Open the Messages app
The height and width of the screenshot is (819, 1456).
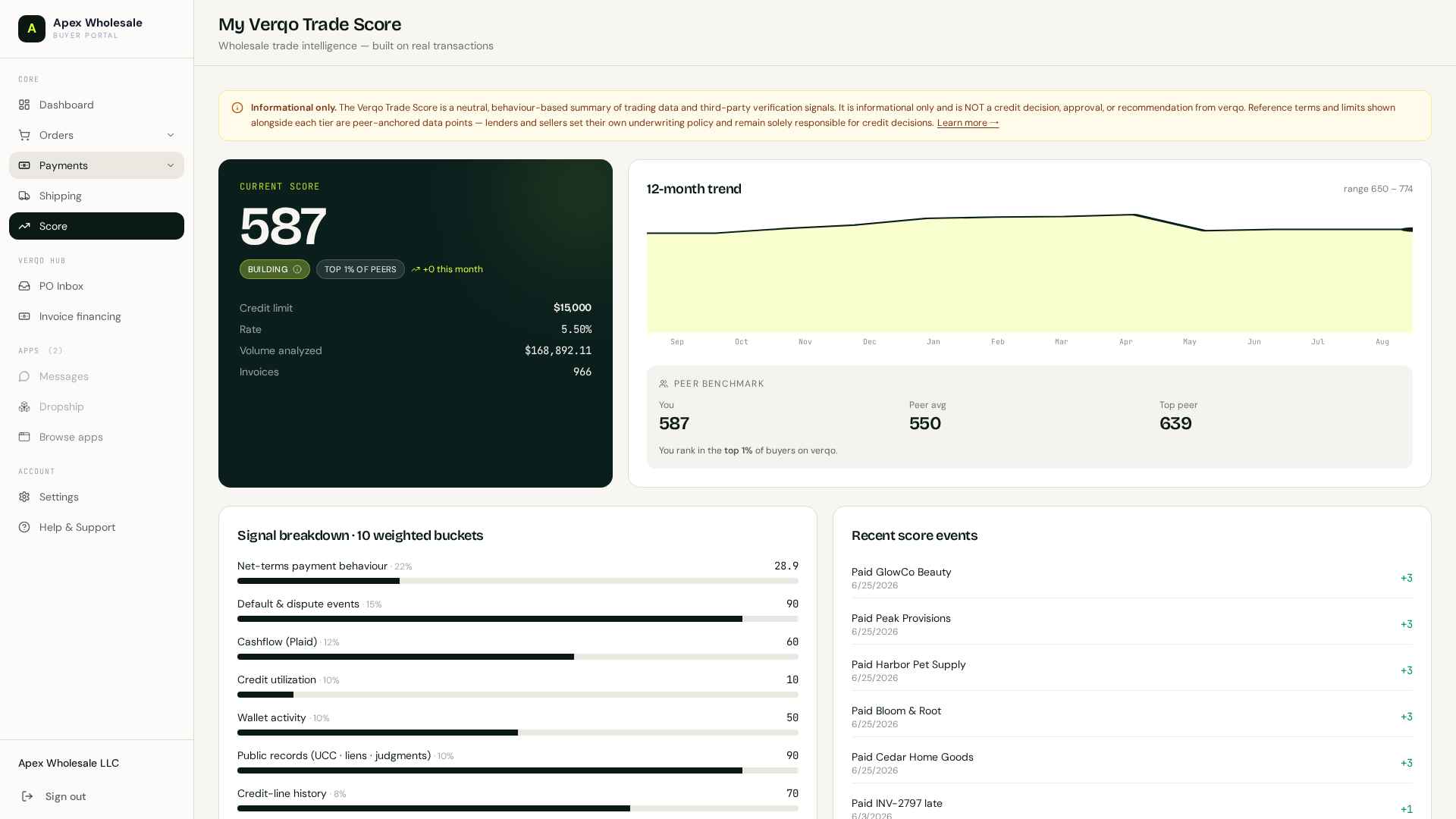(96, 376)
